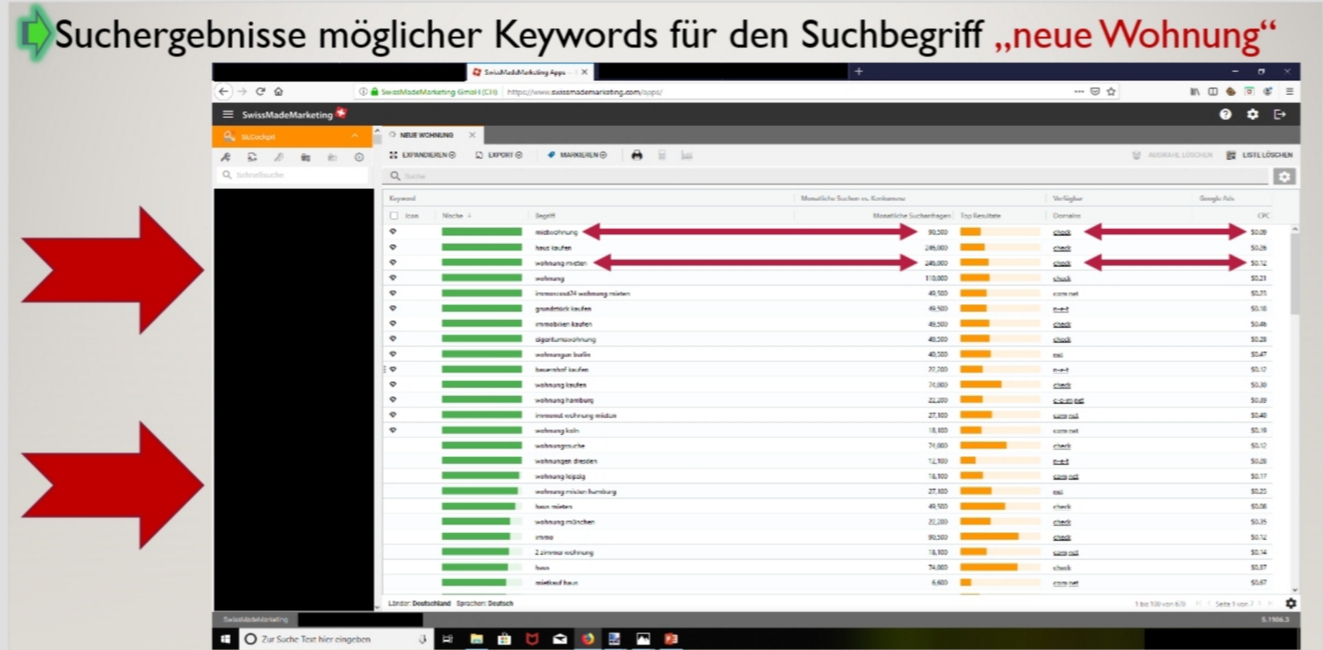The height and width of the screenshot is (650, 1323).
Task: Toggle select-all checkbox in Icon column header
Action: [394, 216]
